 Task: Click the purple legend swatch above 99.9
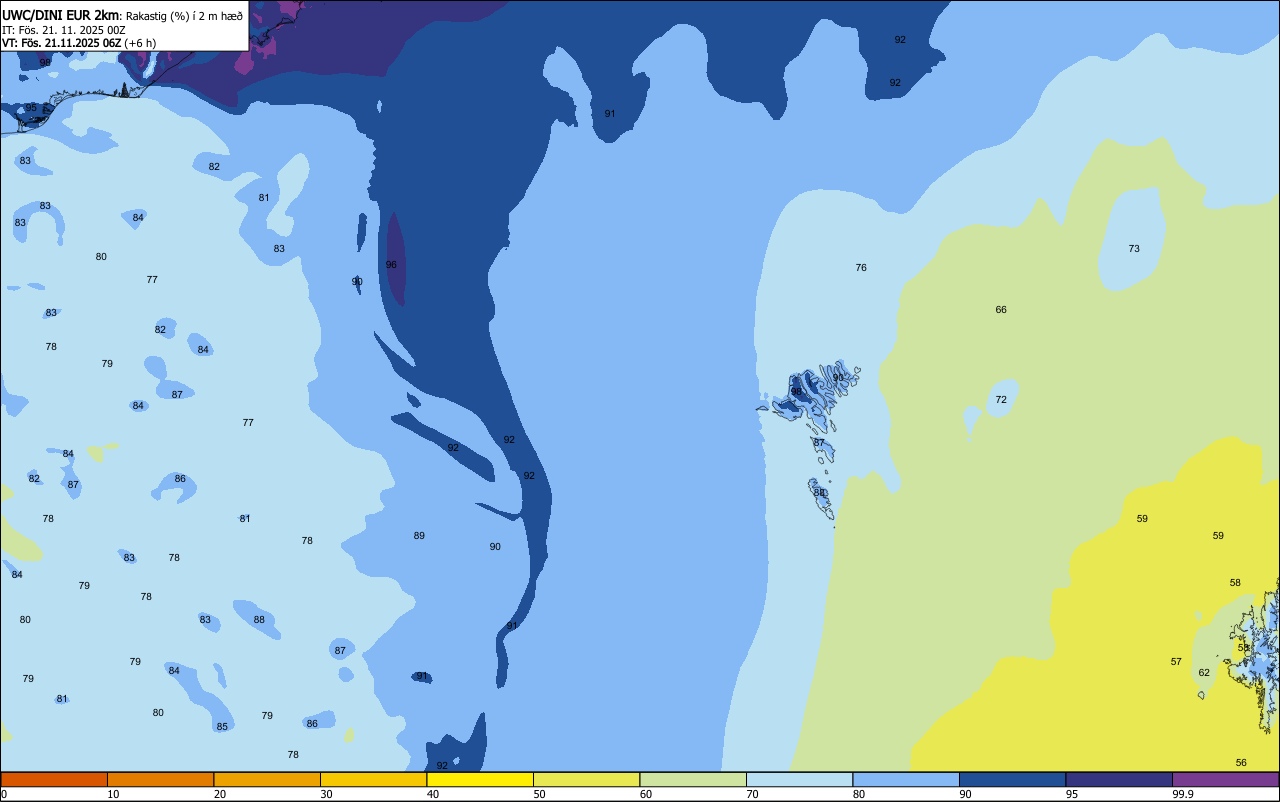point(1225,779)
